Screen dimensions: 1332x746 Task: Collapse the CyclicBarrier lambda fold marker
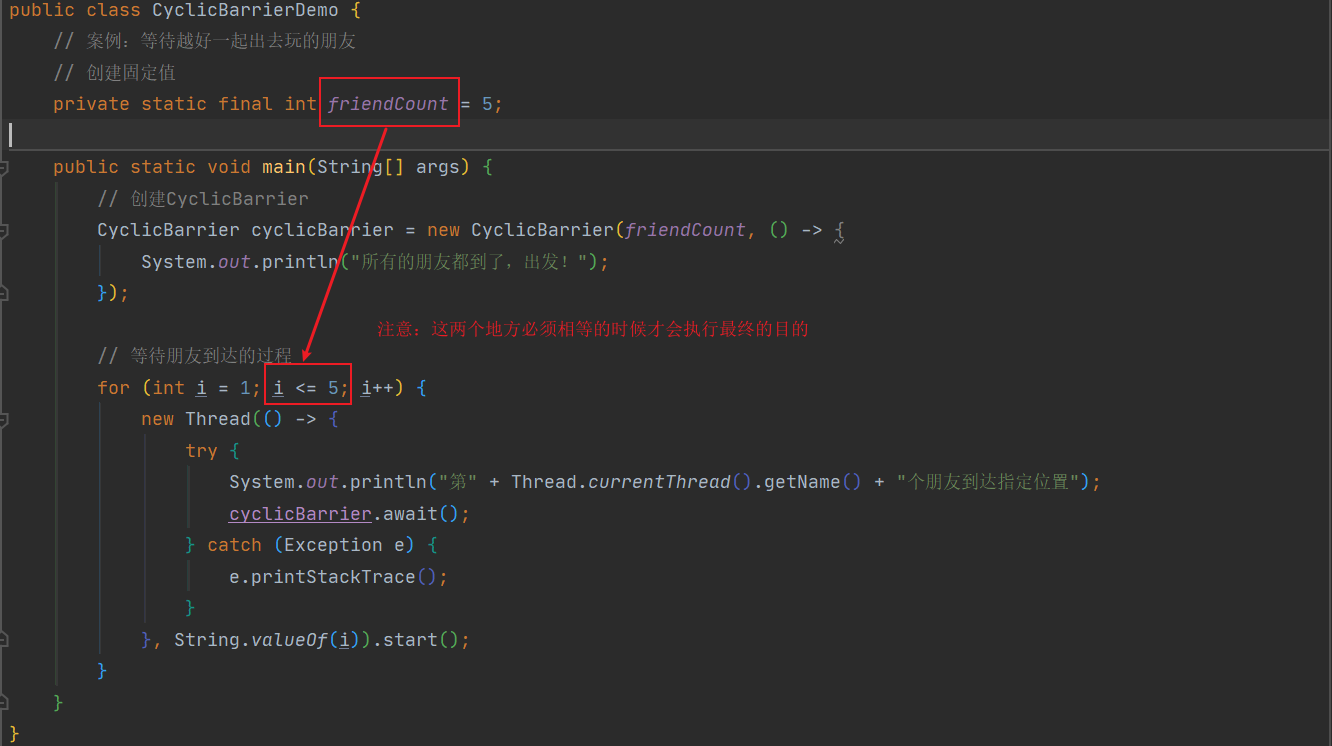pyautogui.click(x=4, y=231)
